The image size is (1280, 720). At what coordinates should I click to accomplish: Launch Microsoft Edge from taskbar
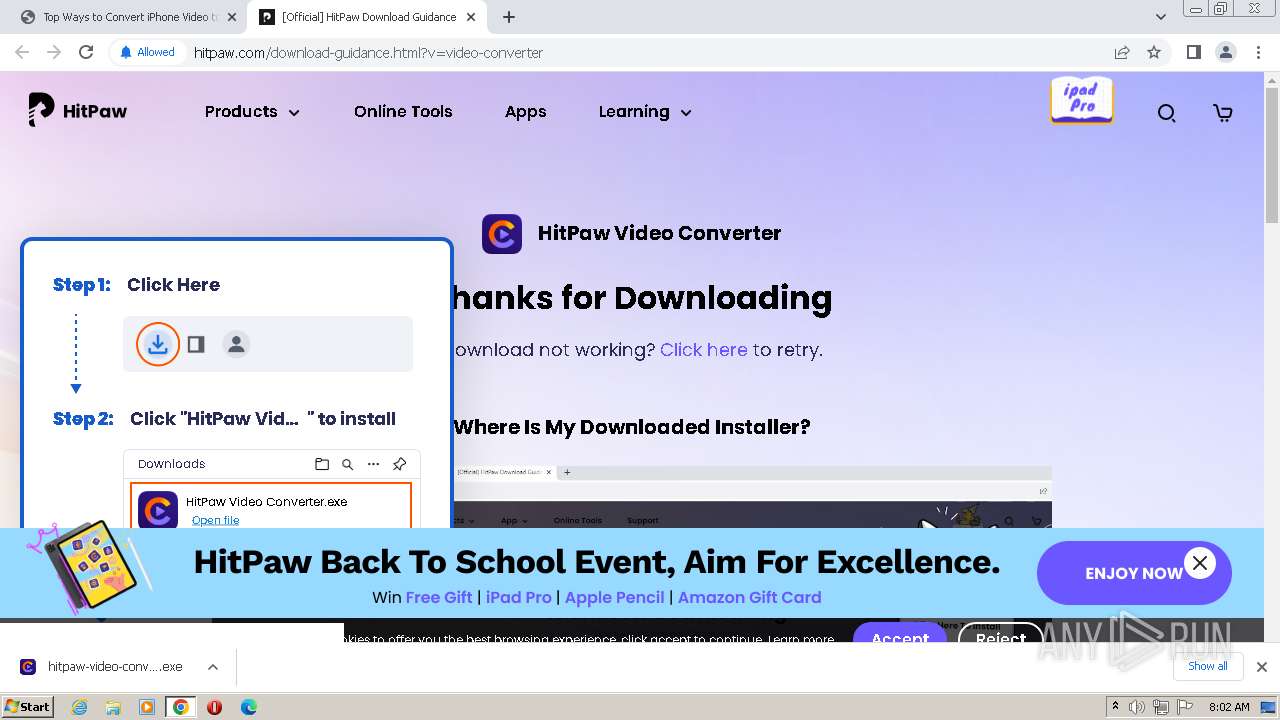[x=248, y=707]
